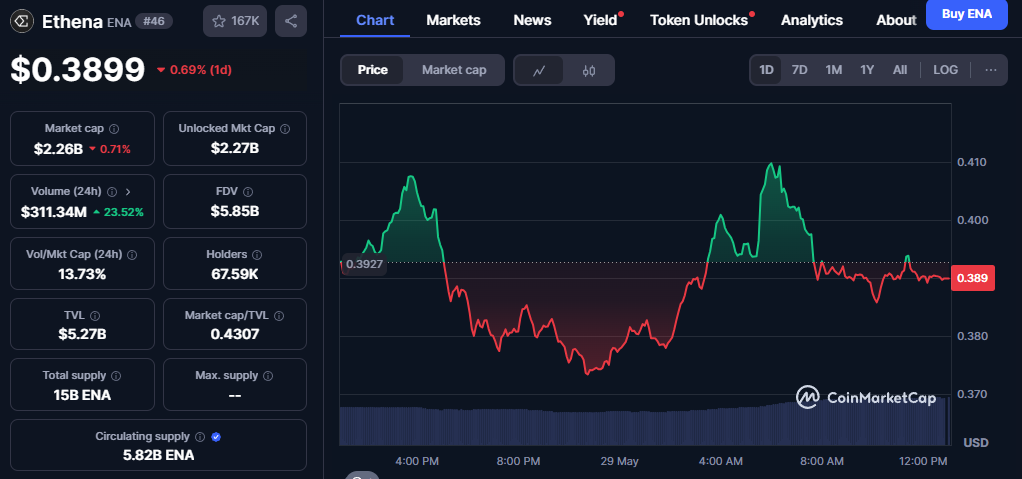Switch to line chart view icon
This screenshot has height=479, width=1022.
538,70
